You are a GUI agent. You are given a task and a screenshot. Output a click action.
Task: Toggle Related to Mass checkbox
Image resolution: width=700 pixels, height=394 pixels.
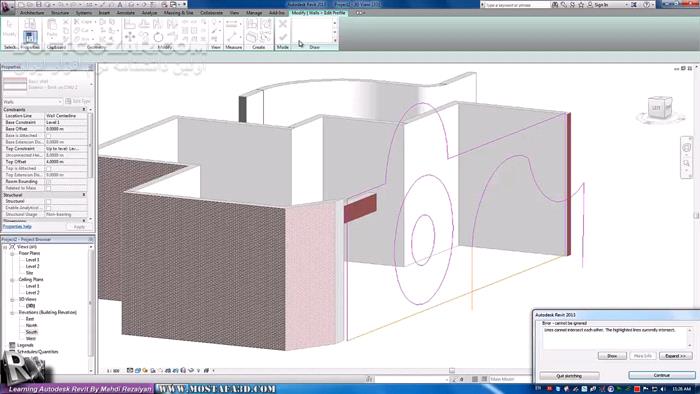click(x=48, y=188)
